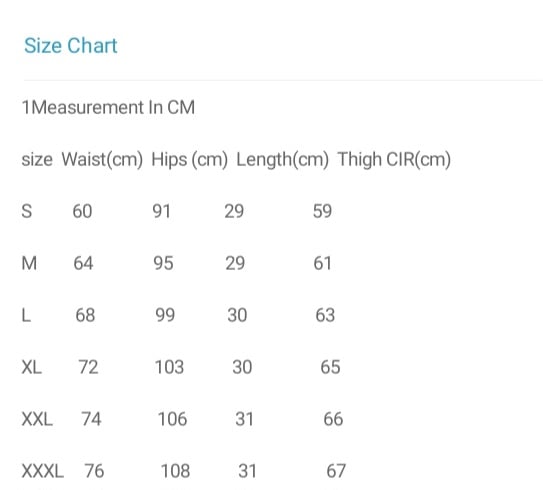Click the Length(cm) column header
Screen dimensions: 543x490
point(282,160)
